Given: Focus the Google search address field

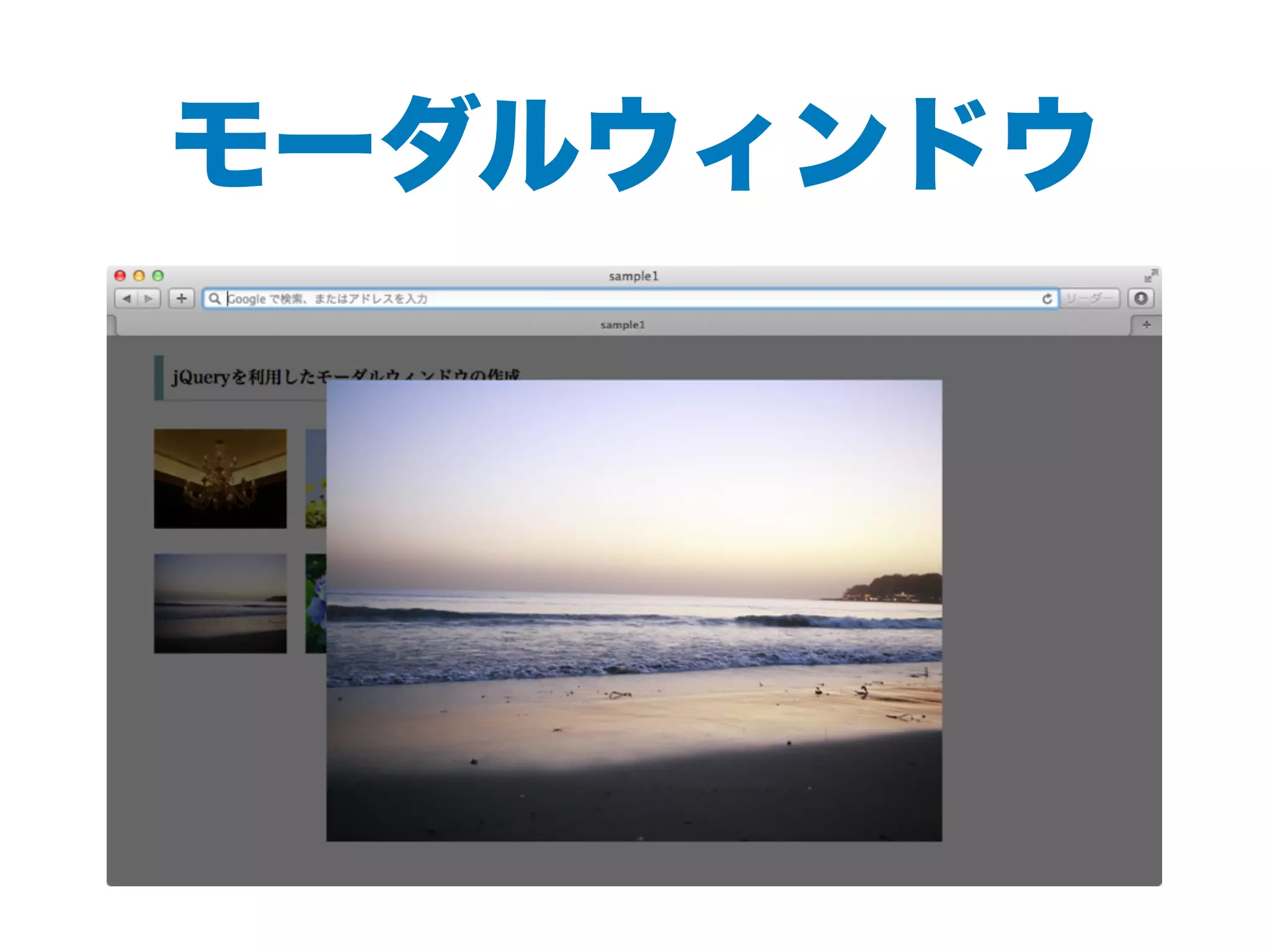Looking at the screenshot, I should pos(631,299).
